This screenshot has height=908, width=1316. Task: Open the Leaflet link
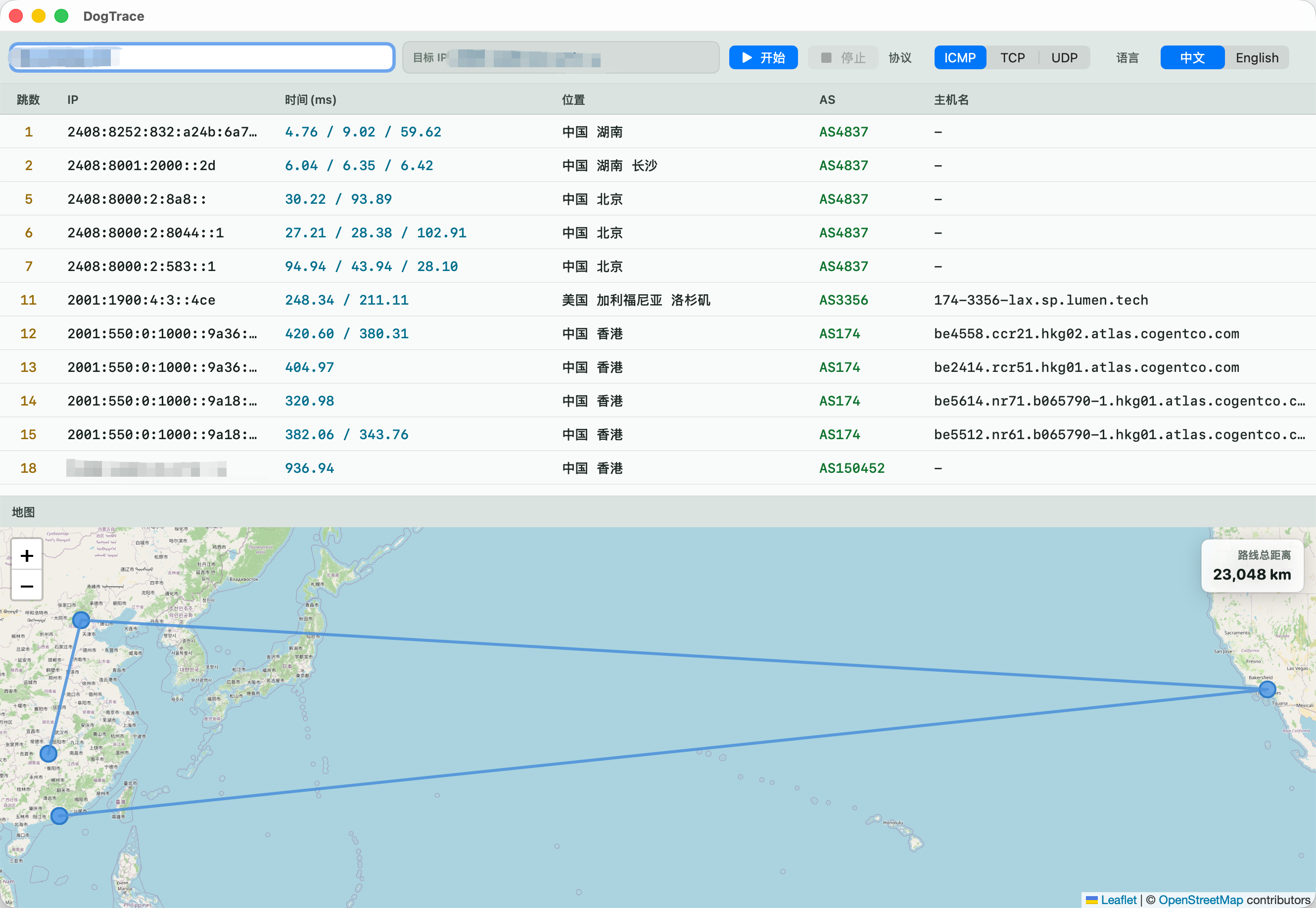click(1118, 900)
